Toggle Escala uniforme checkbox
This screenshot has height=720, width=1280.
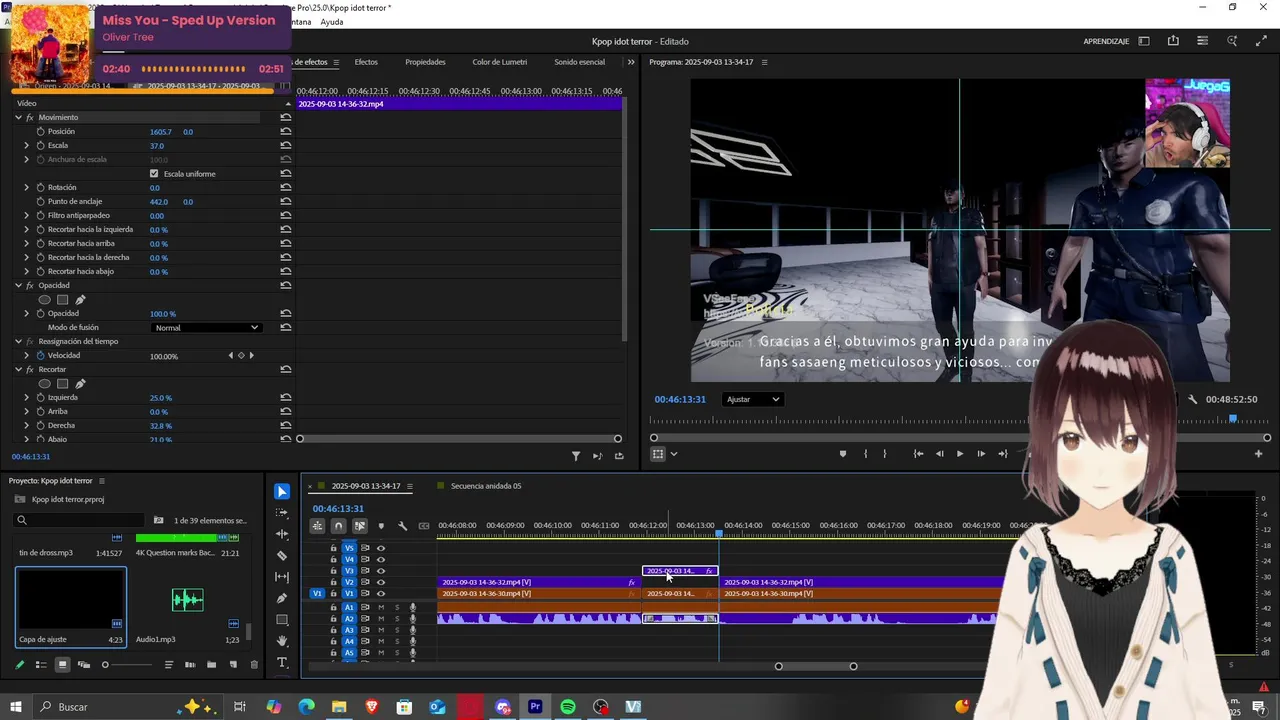click(154, 173)
